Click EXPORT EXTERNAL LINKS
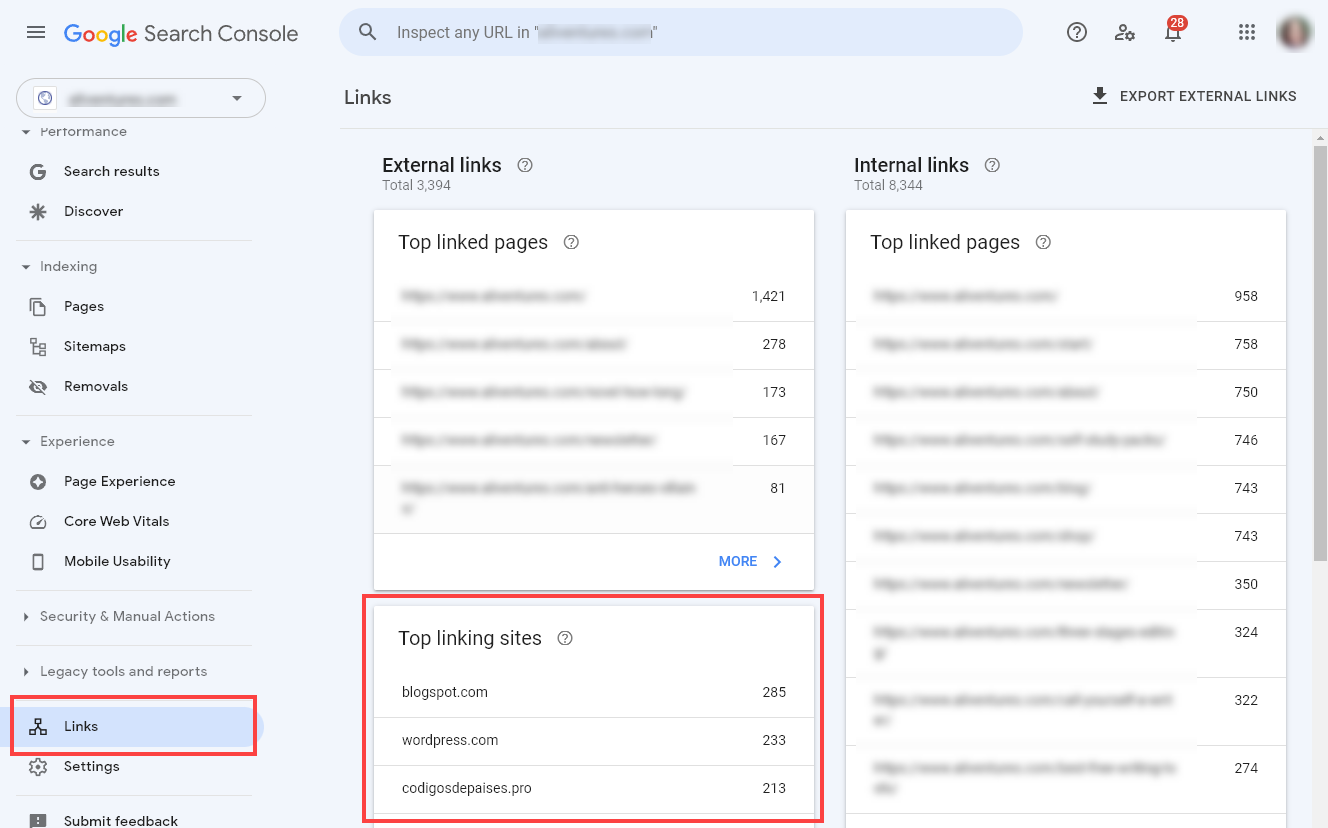1328x828 pixels. 1194,95
